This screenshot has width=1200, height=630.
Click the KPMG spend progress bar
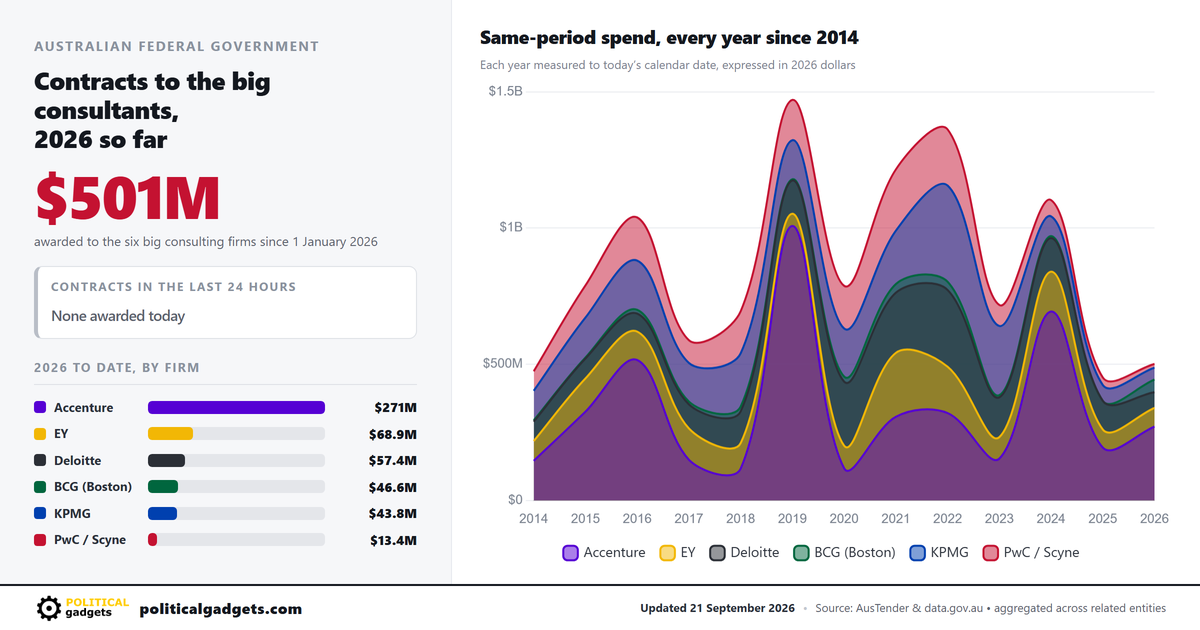click(237, 513)
